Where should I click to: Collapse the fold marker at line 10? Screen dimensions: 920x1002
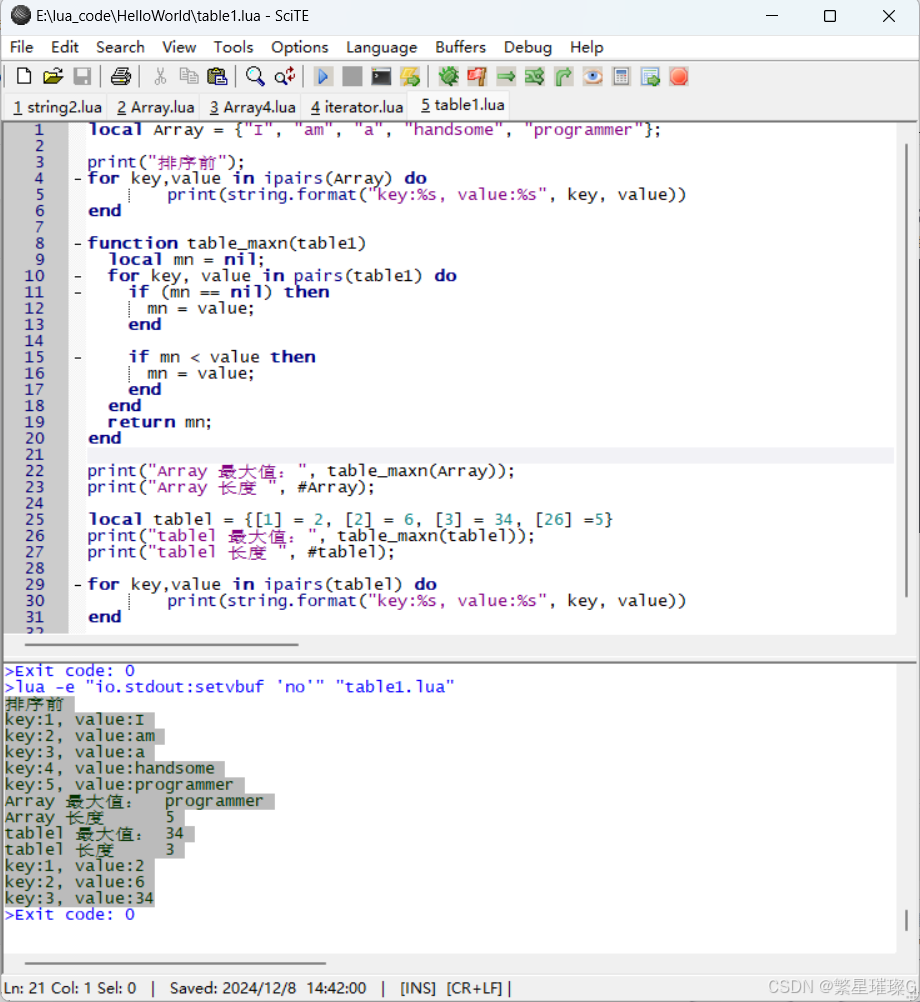tap(77, 276)
